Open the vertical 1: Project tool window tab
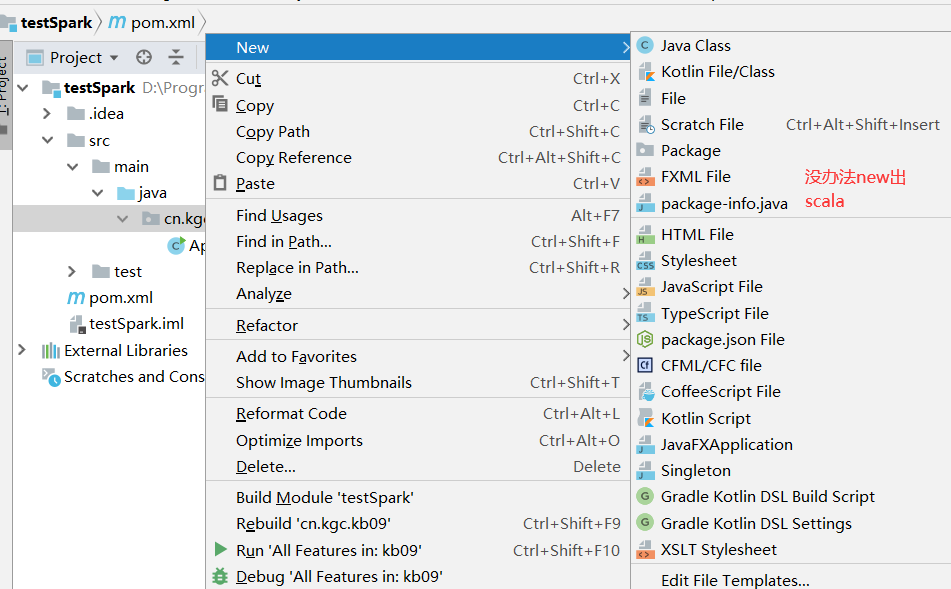Screen dimensions: 951x589 tap(5, 94)
